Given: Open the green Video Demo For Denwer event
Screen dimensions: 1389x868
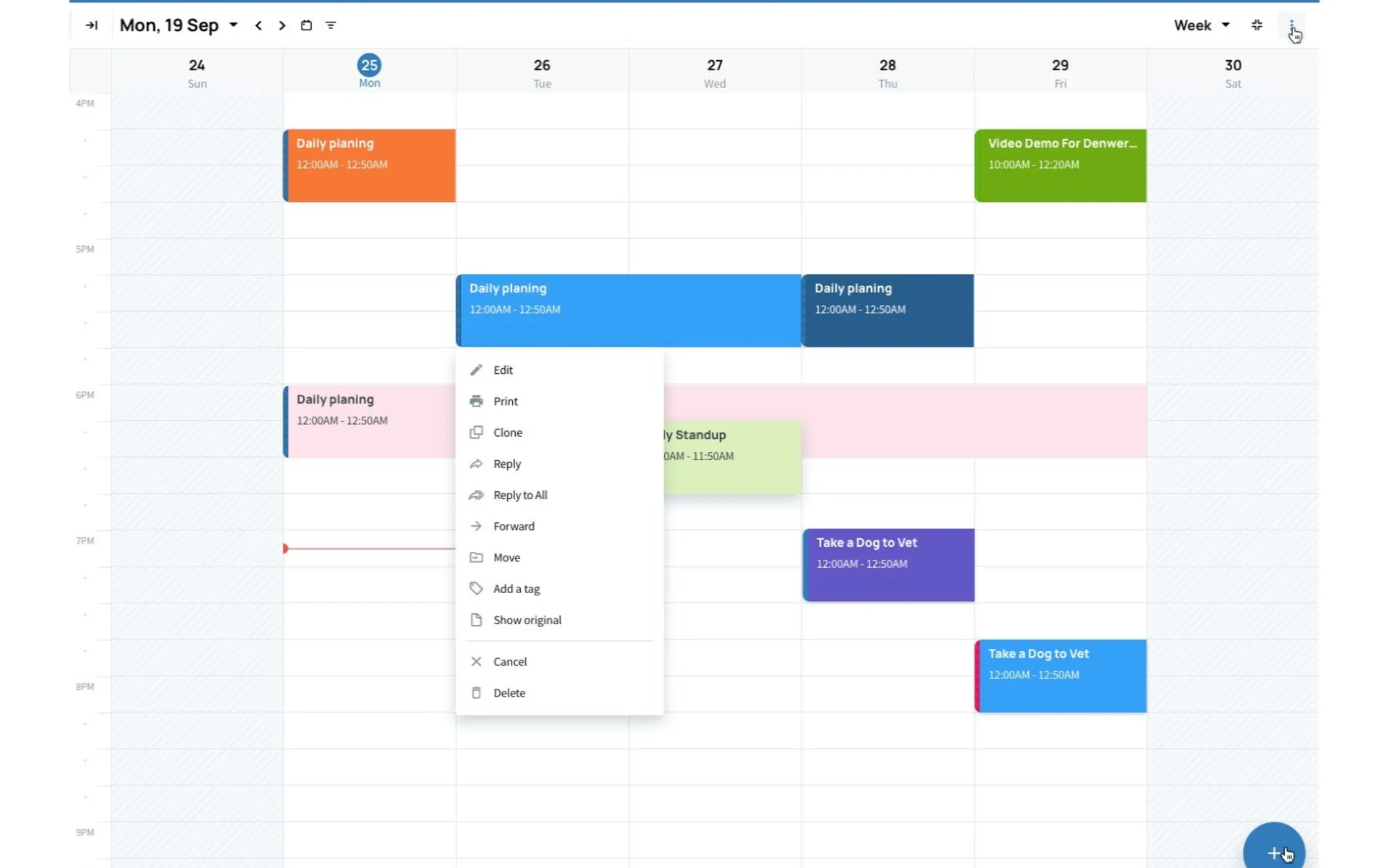Looking at the screenshot, I should pyautogui.click(x=1061, y=166).
